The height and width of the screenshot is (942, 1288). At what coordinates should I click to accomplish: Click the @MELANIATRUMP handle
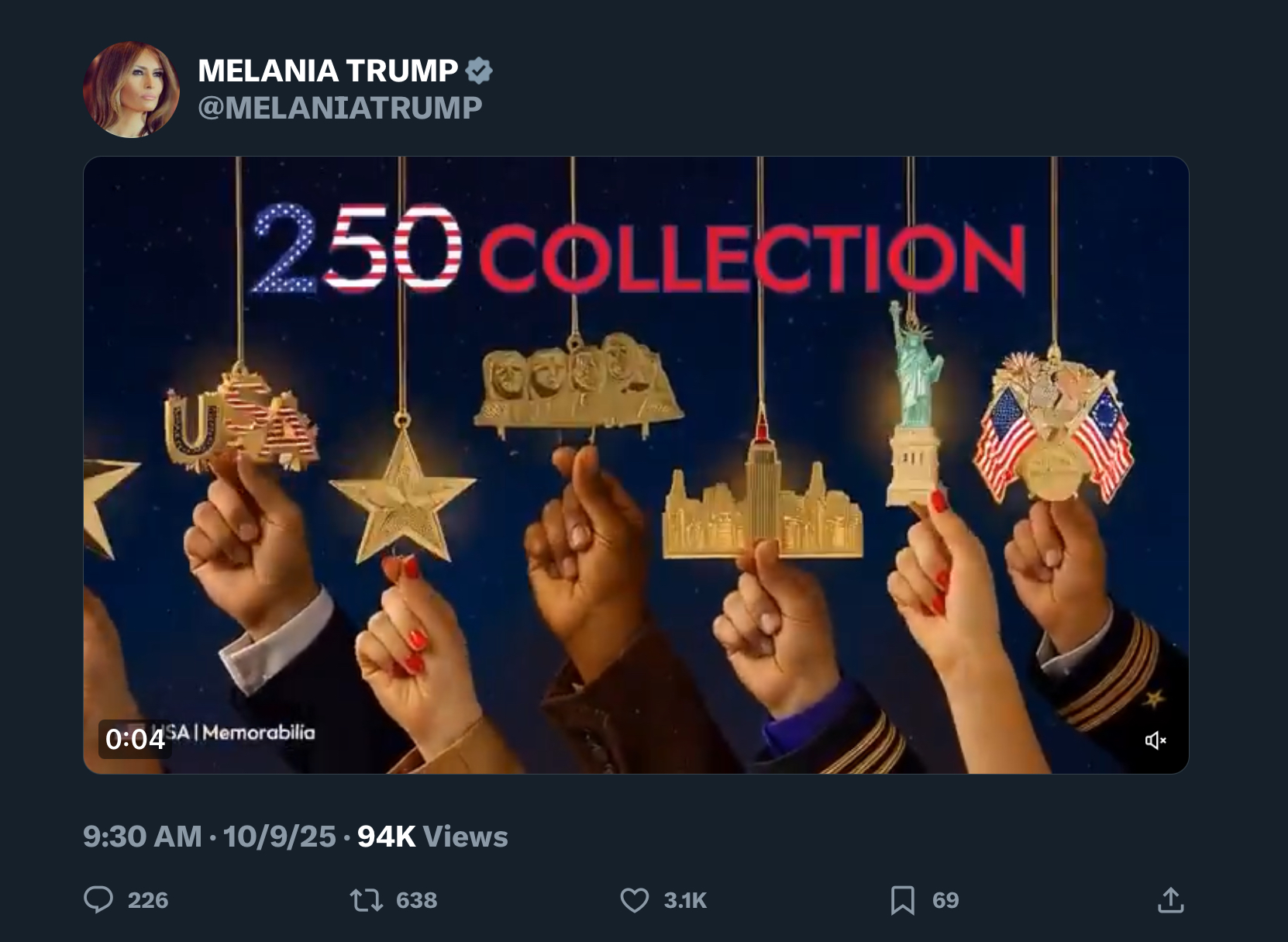click(x=339, y=107)
